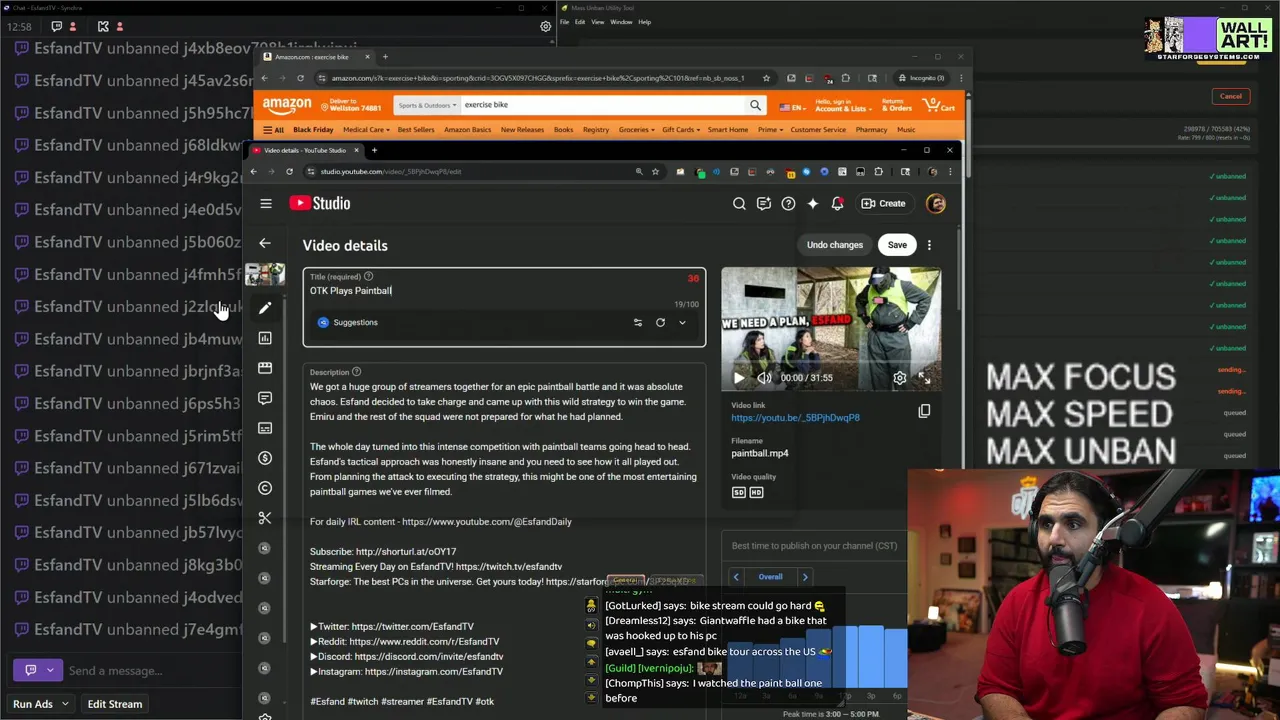Open search in YouTube Studio header
The height and width of the screenshot is (720, 1280).
pyautogui.click(x=739, y=203)
